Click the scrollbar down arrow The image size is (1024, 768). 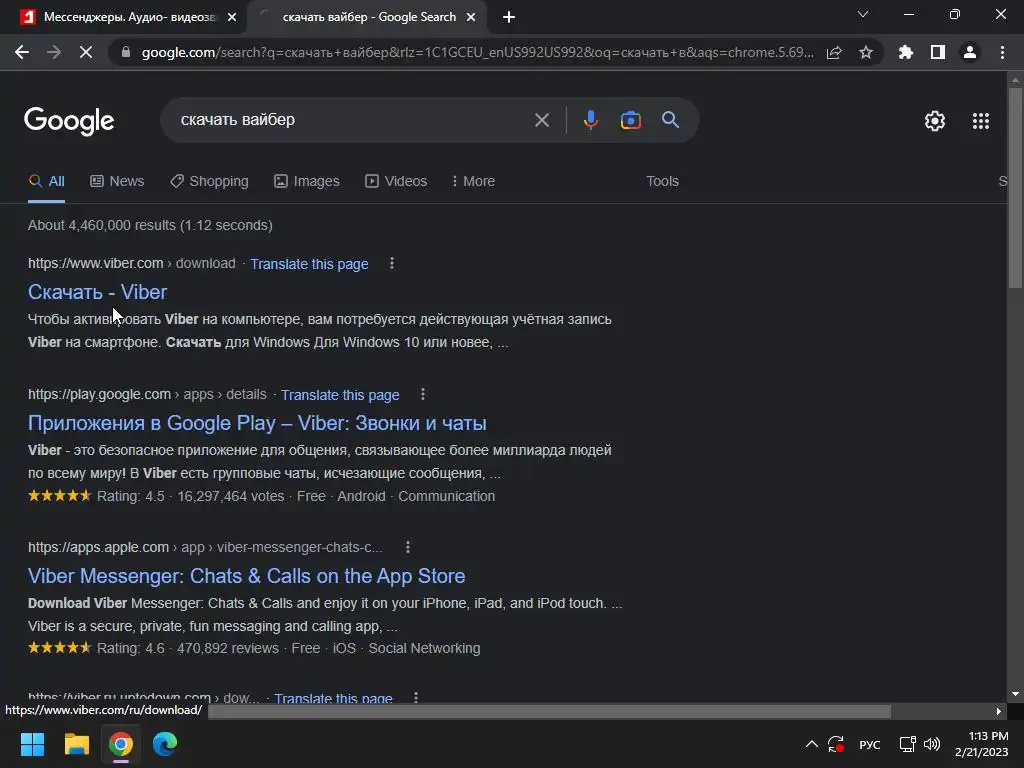click(x=1015, y=694)
